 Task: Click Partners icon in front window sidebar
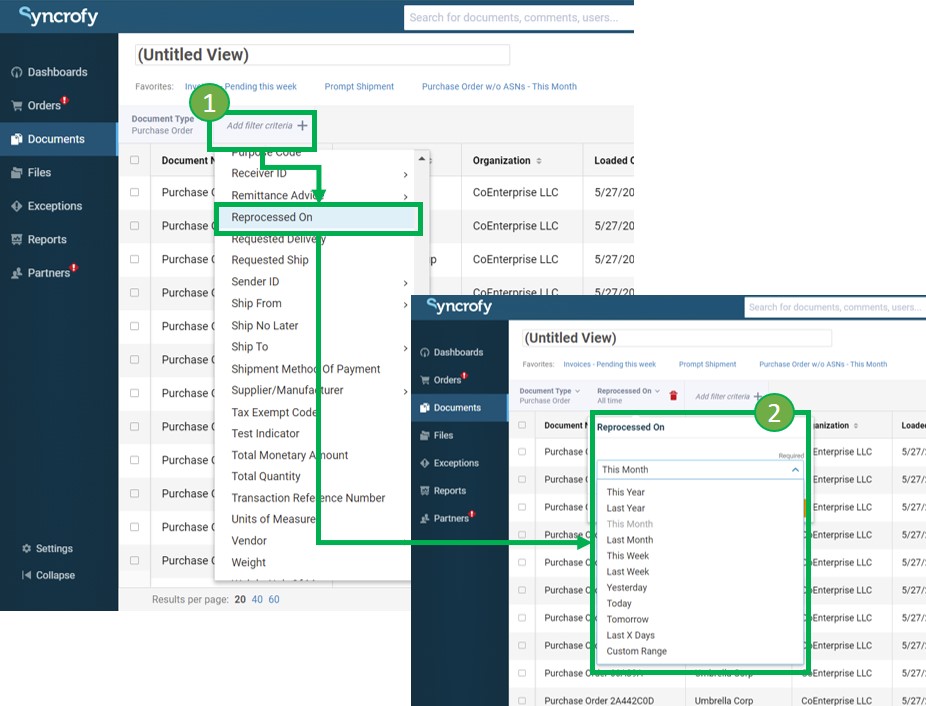(425, 518)
